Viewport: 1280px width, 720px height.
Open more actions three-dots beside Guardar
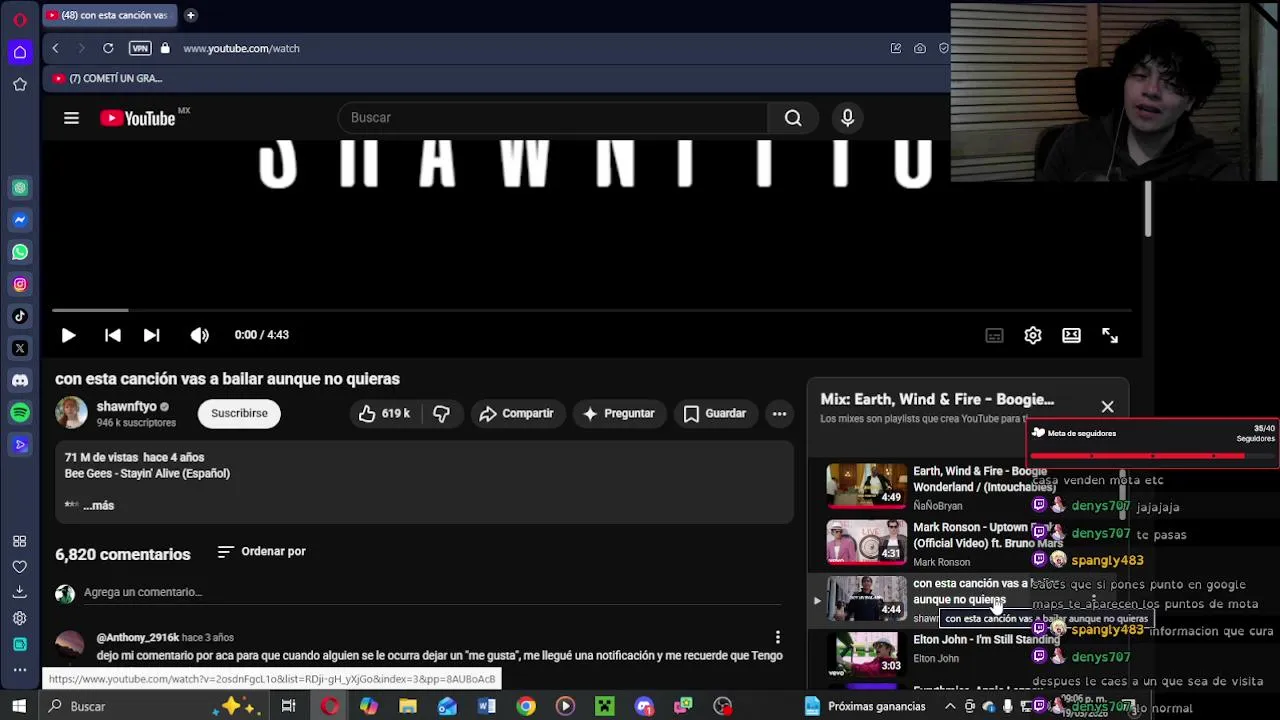[779, 414]
